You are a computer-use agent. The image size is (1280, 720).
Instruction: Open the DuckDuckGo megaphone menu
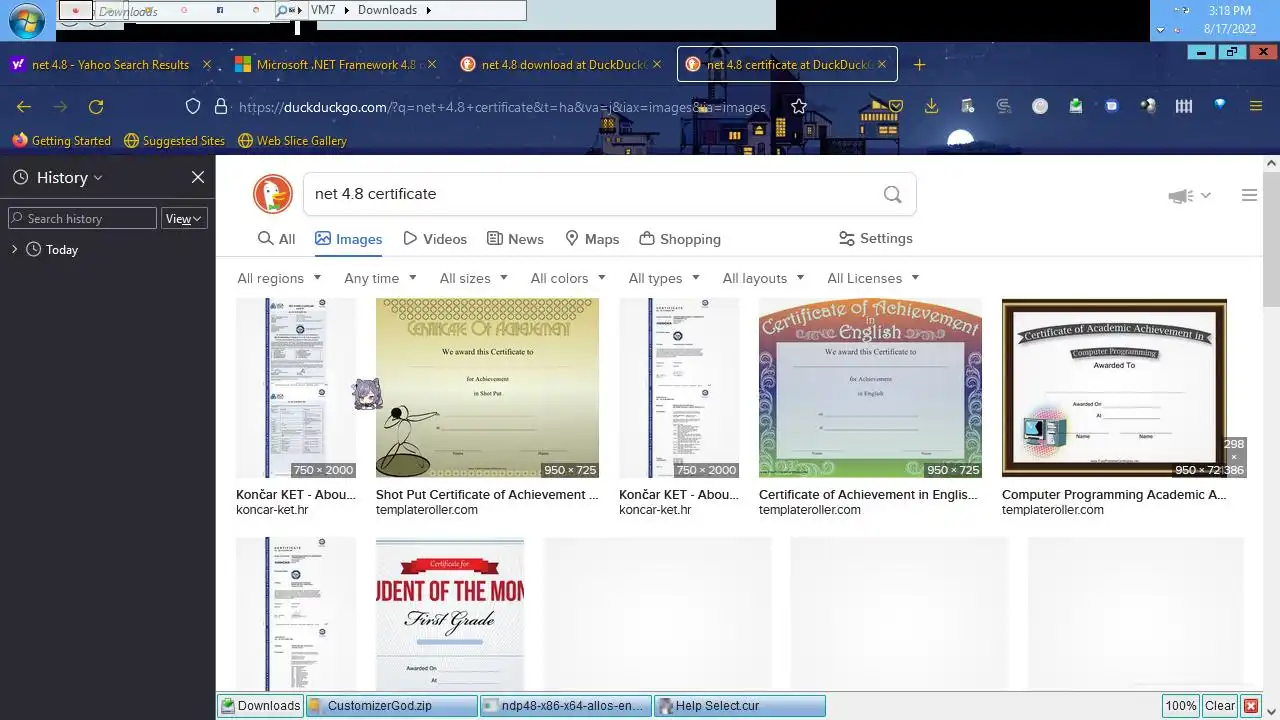(1189, 196)
